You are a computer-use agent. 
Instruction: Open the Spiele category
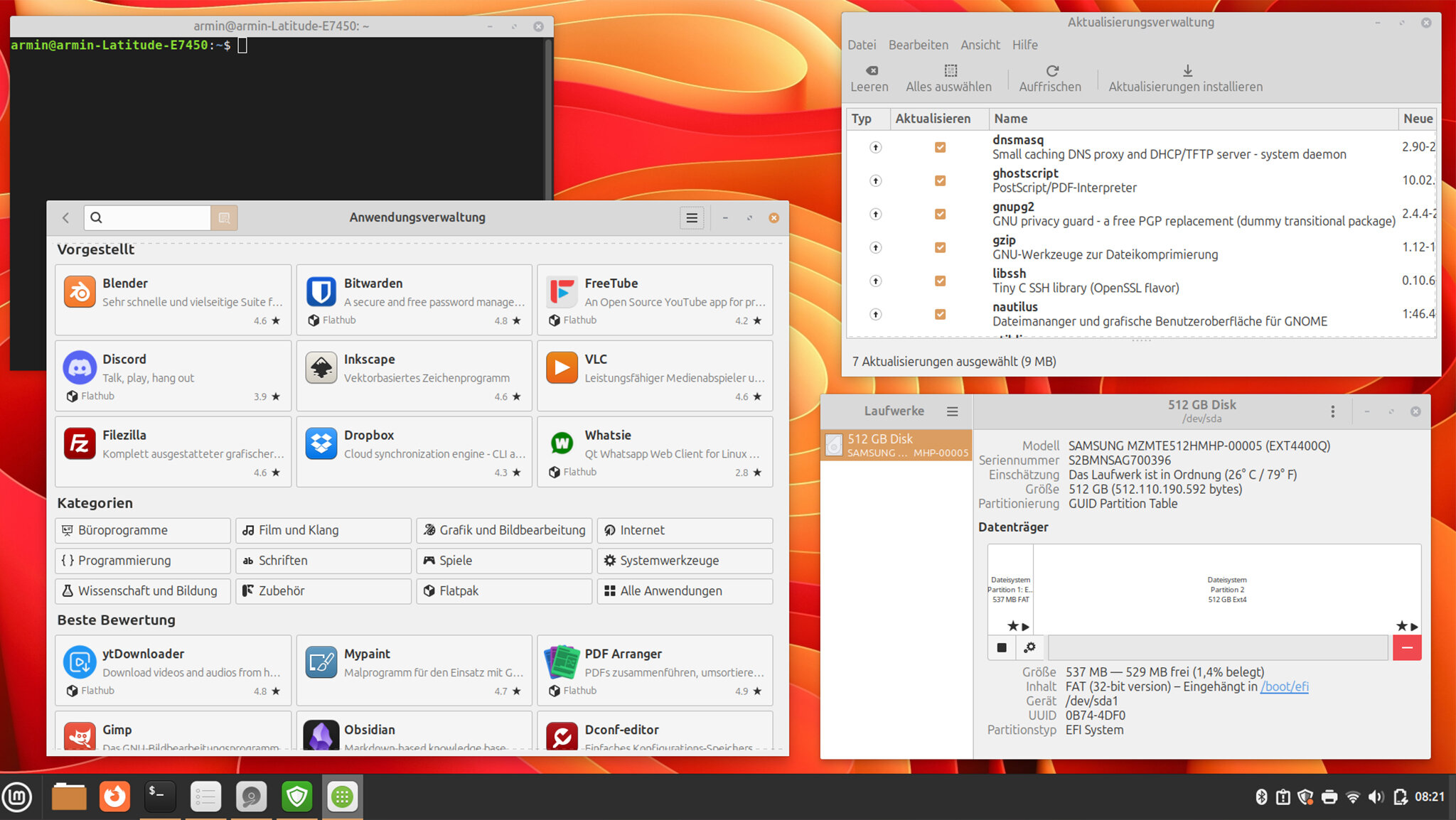click(x=504, y=561)
